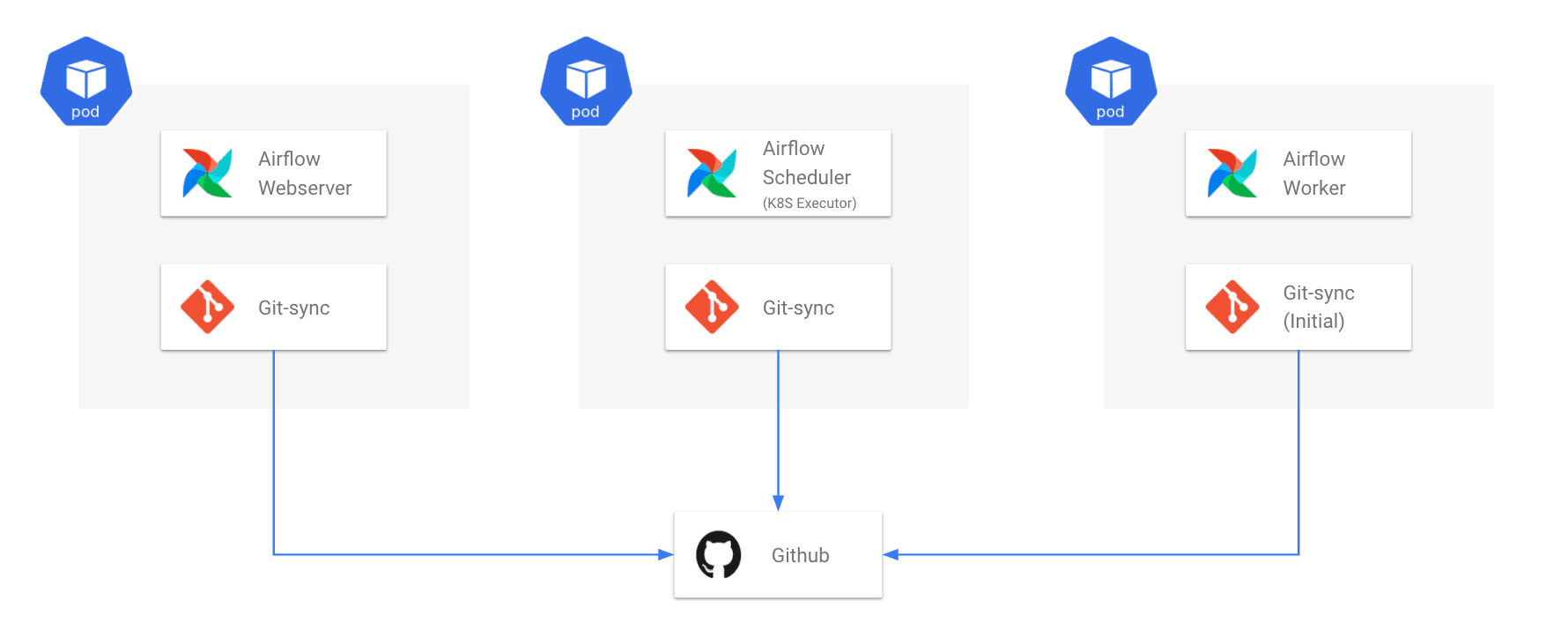
Task: Click the Airflow pinwheel logo in Scheduler box
Action: (712, 173)
